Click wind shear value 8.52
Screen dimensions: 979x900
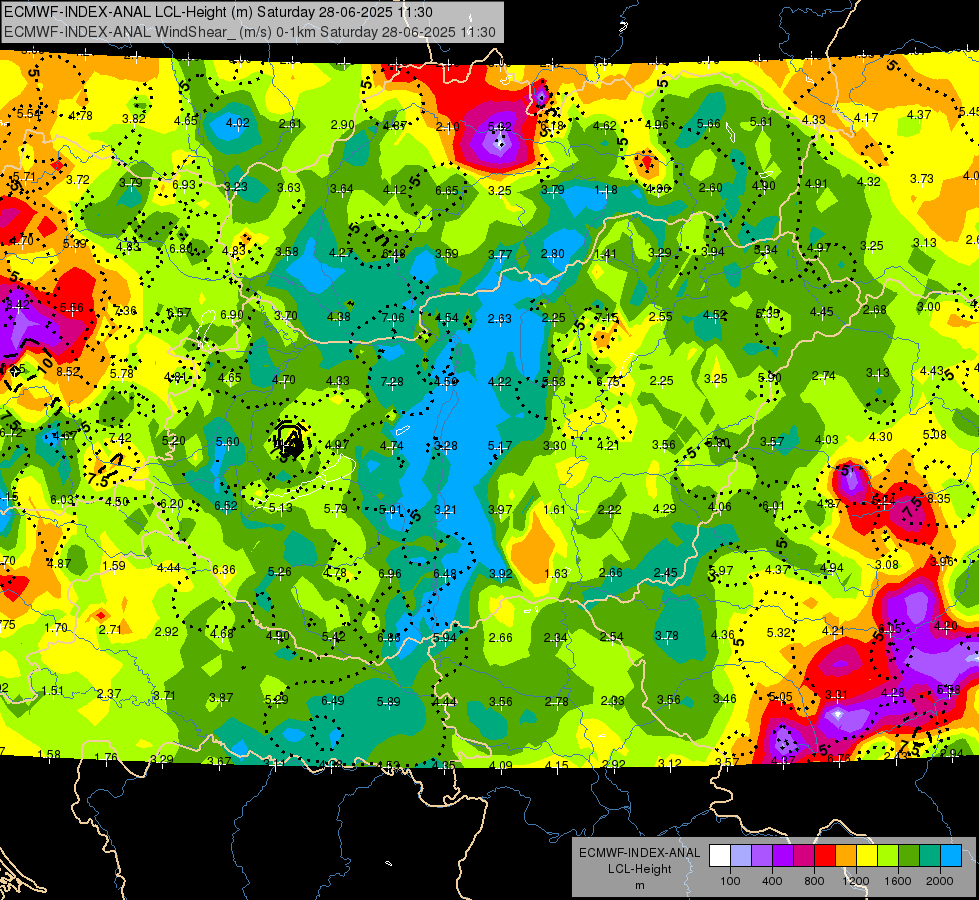coord(68,372)
